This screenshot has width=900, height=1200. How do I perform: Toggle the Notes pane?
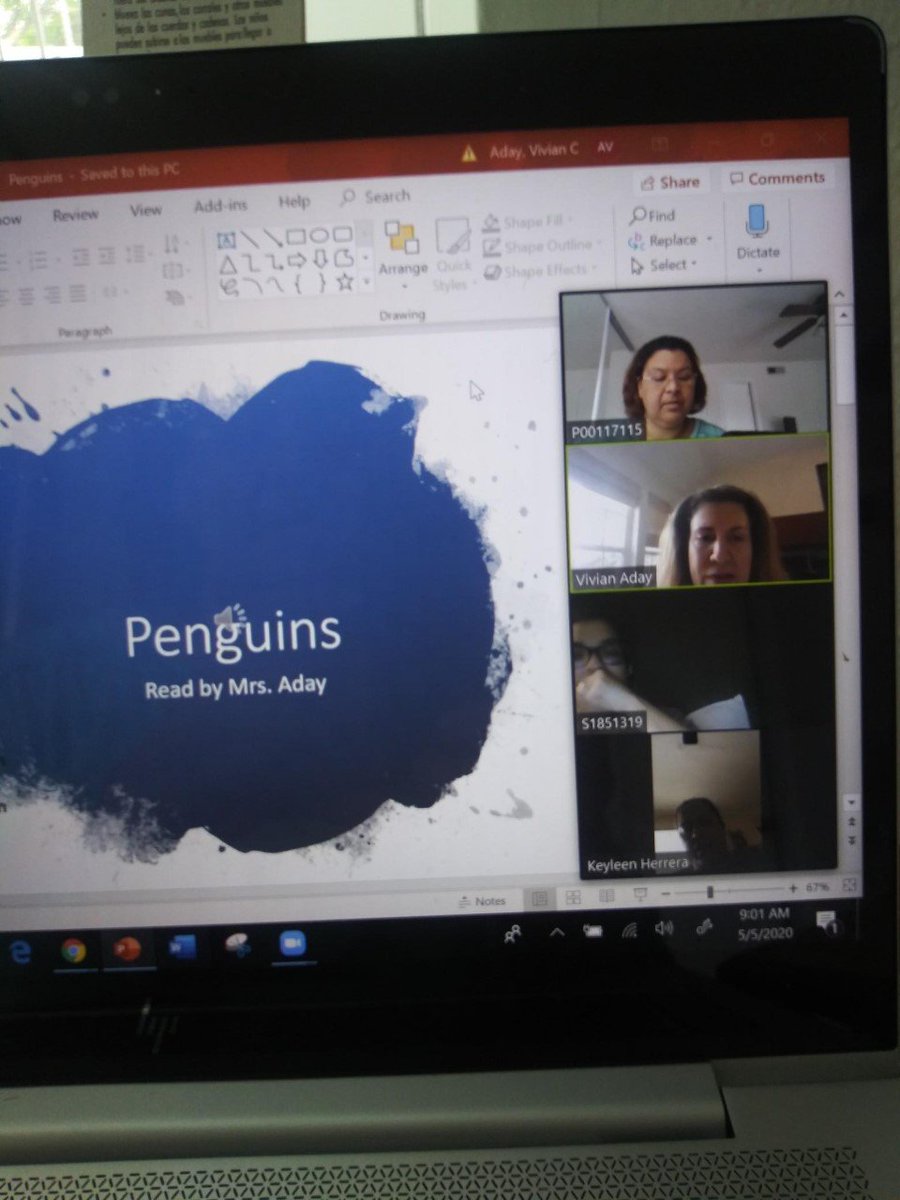pyautogui.click(x=482, y=901)
